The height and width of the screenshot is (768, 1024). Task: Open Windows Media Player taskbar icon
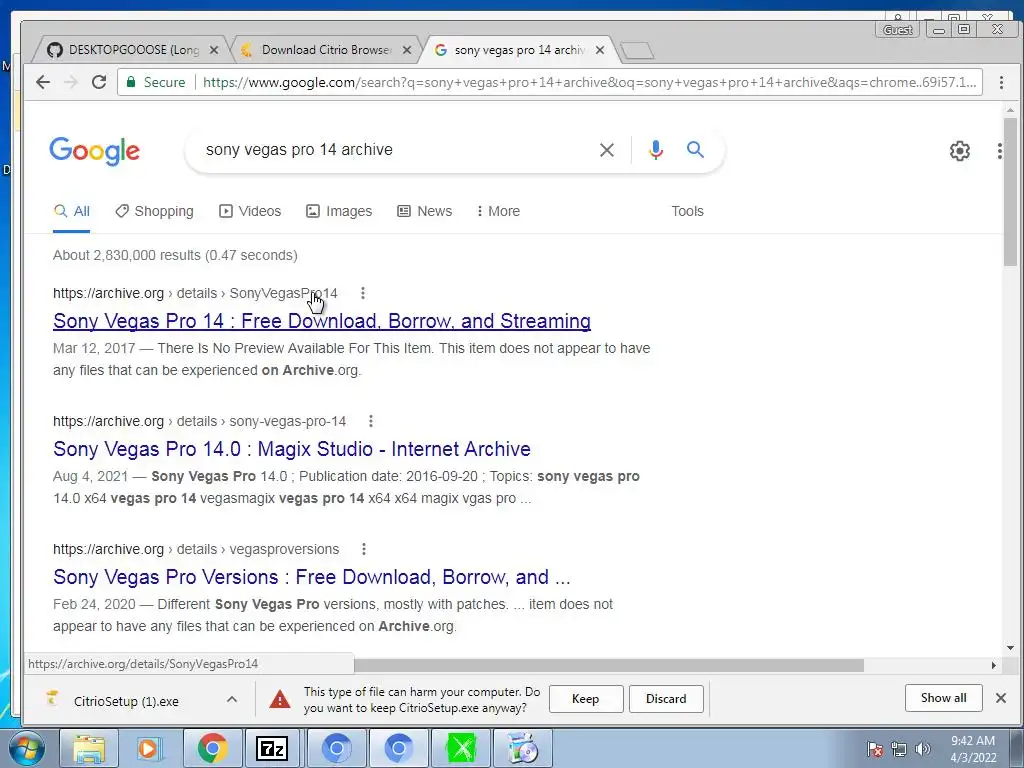point(150,749)
